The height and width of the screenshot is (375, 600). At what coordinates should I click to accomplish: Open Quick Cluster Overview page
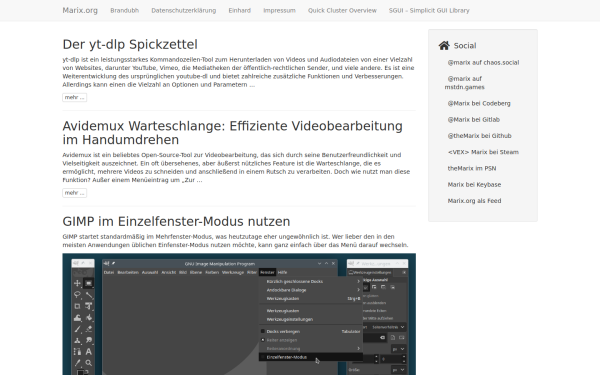pos(342,10)
